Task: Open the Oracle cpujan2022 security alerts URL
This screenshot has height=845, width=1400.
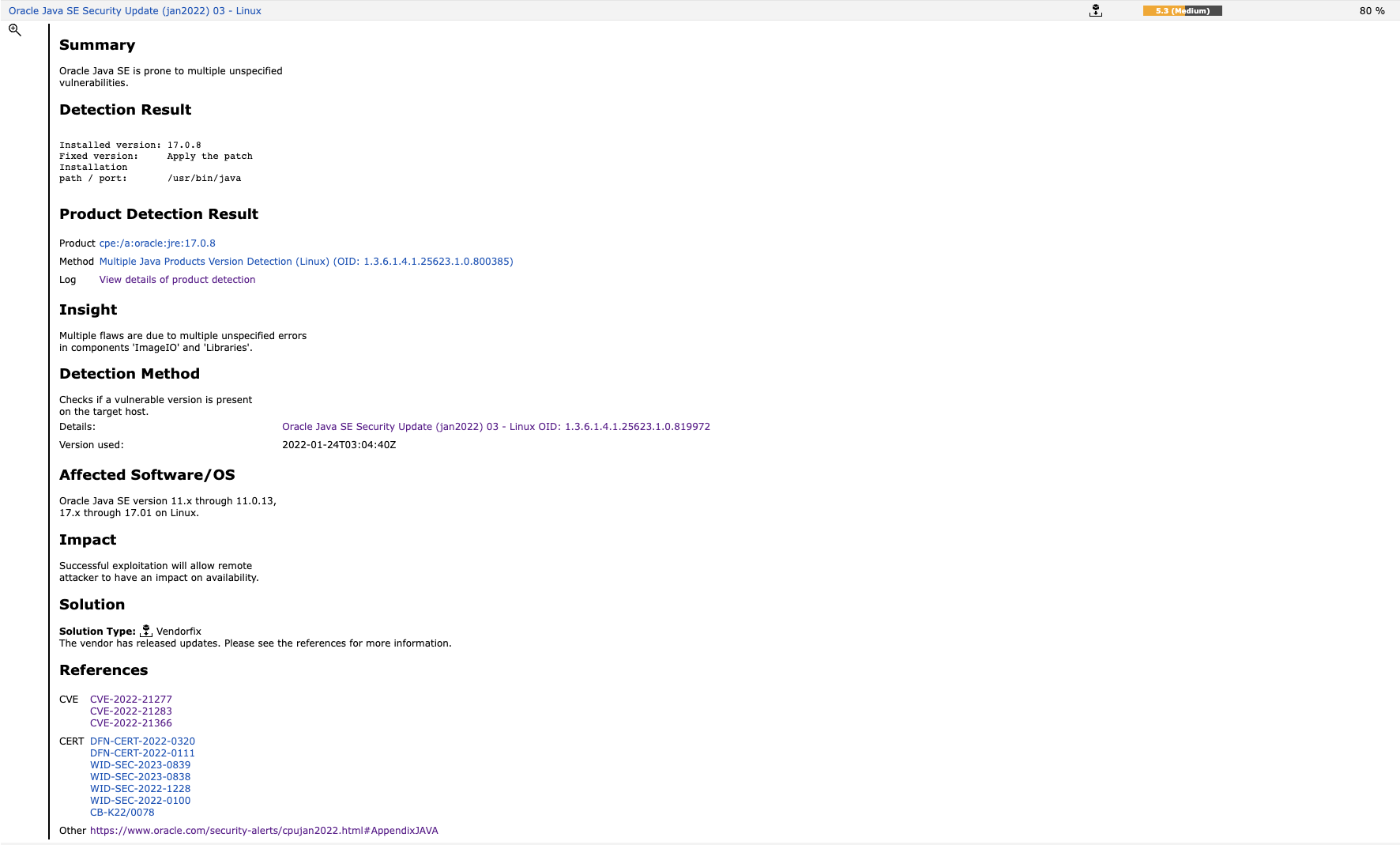Action: (264, 831)
